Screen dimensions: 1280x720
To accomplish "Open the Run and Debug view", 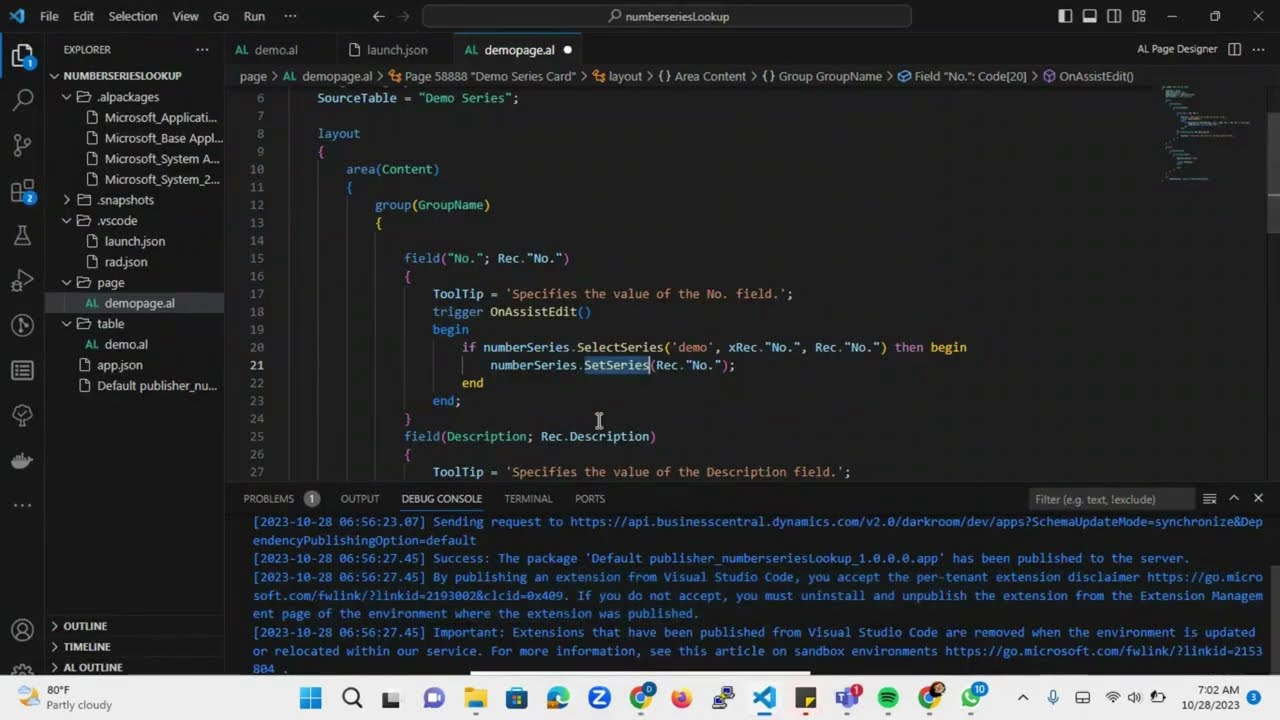I will point(22,281).
